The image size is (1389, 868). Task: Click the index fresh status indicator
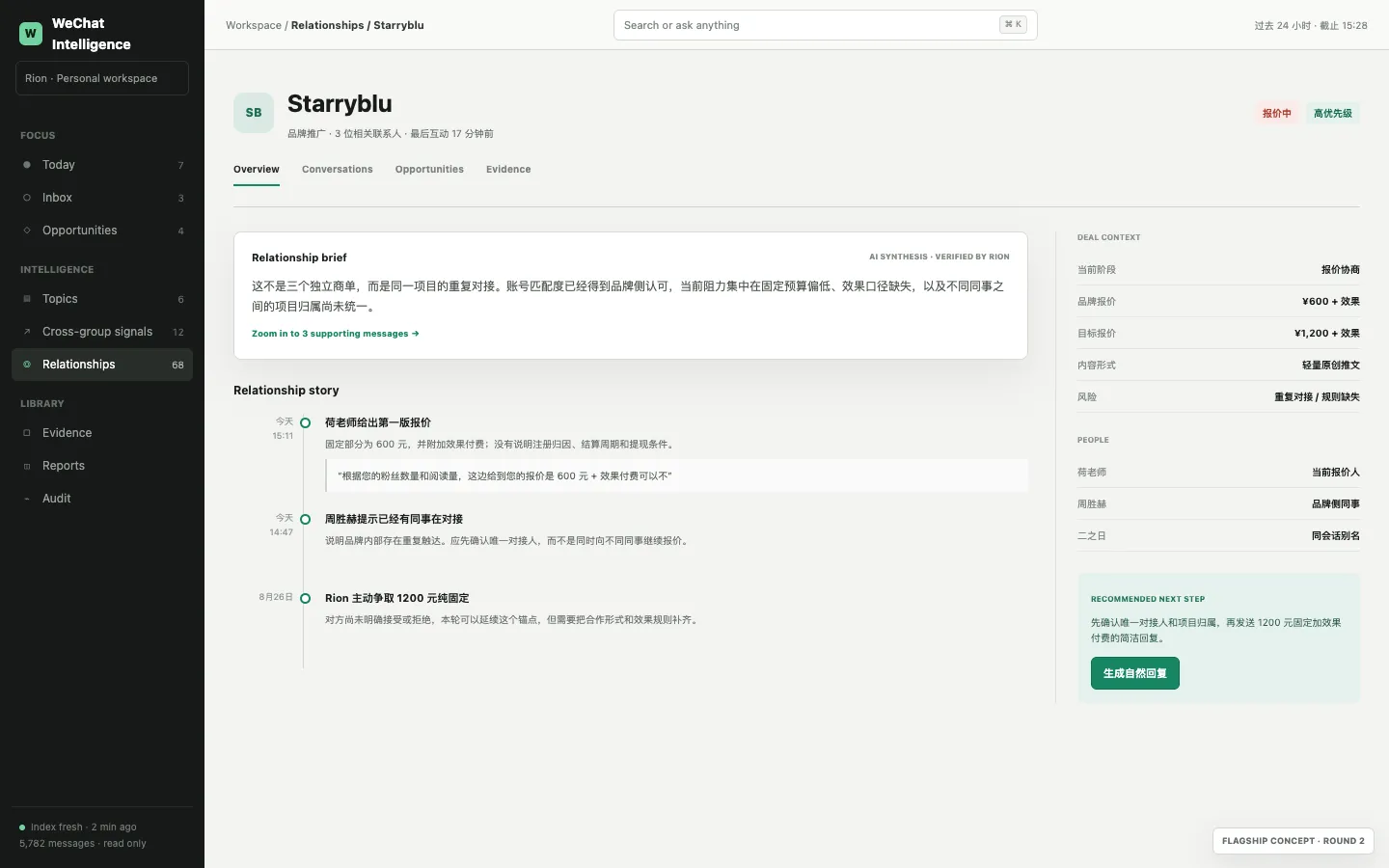tap(78, 827)
